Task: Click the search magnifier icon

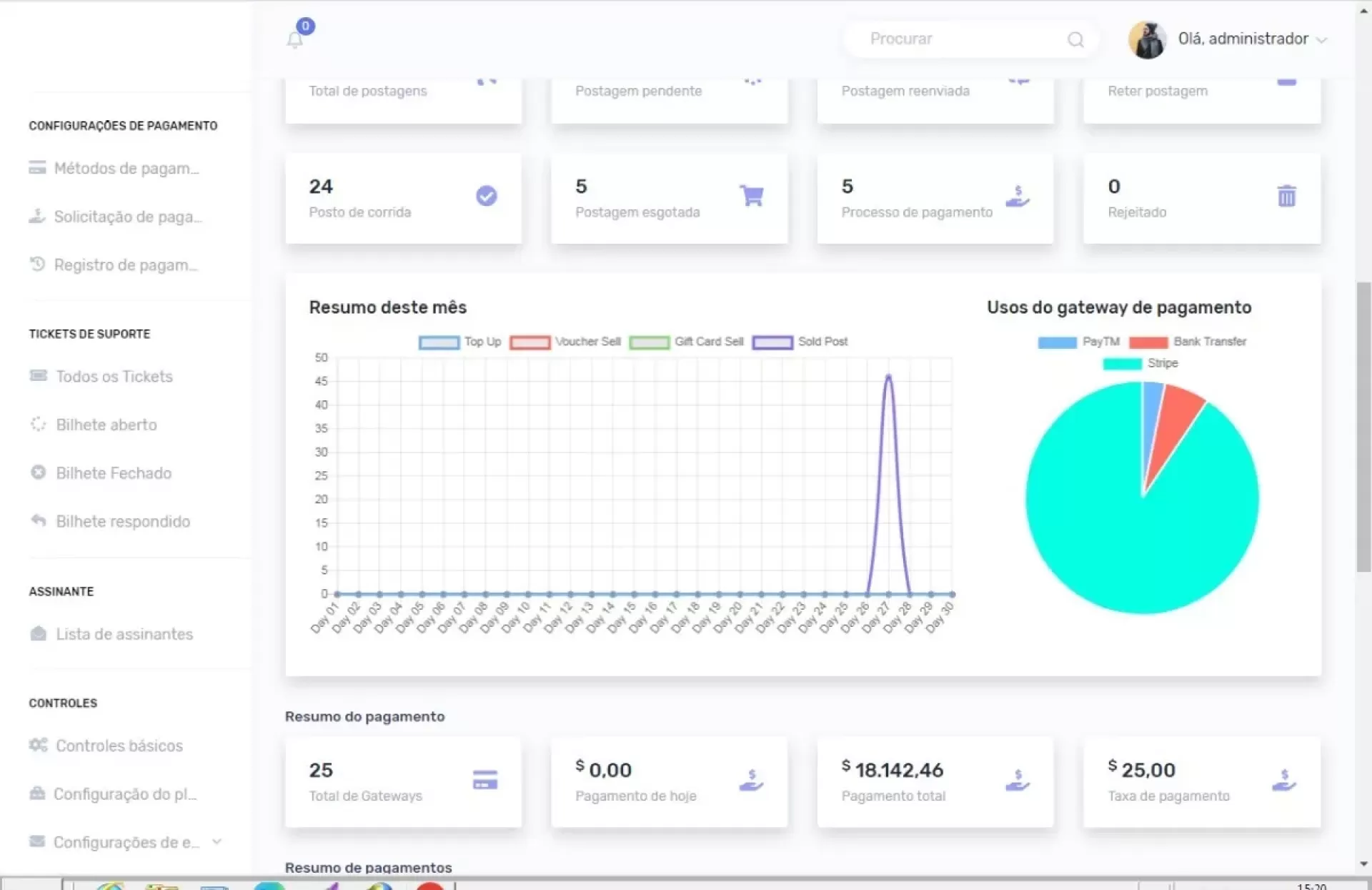Action: tap(1075, 39)
